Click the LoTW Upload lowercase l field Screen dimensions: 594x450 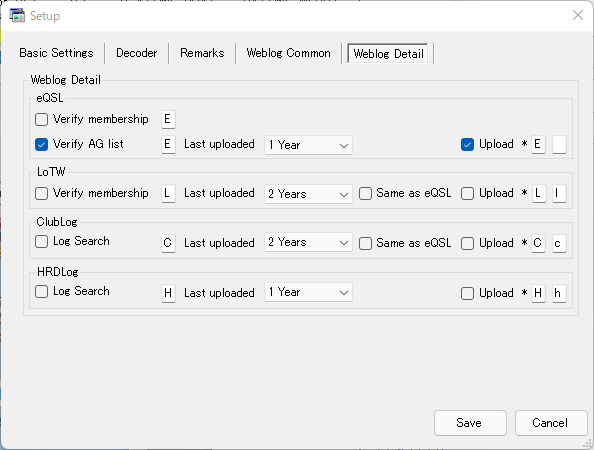[x=559, y=194]
